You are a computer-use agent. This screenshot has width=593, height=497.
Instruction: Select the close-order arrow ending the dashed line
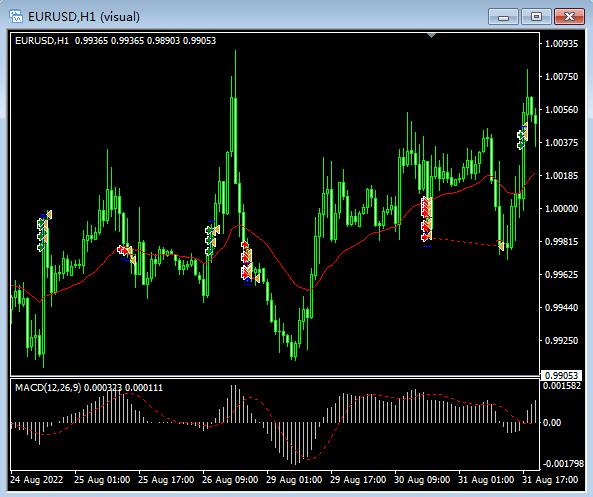[501, 246]
